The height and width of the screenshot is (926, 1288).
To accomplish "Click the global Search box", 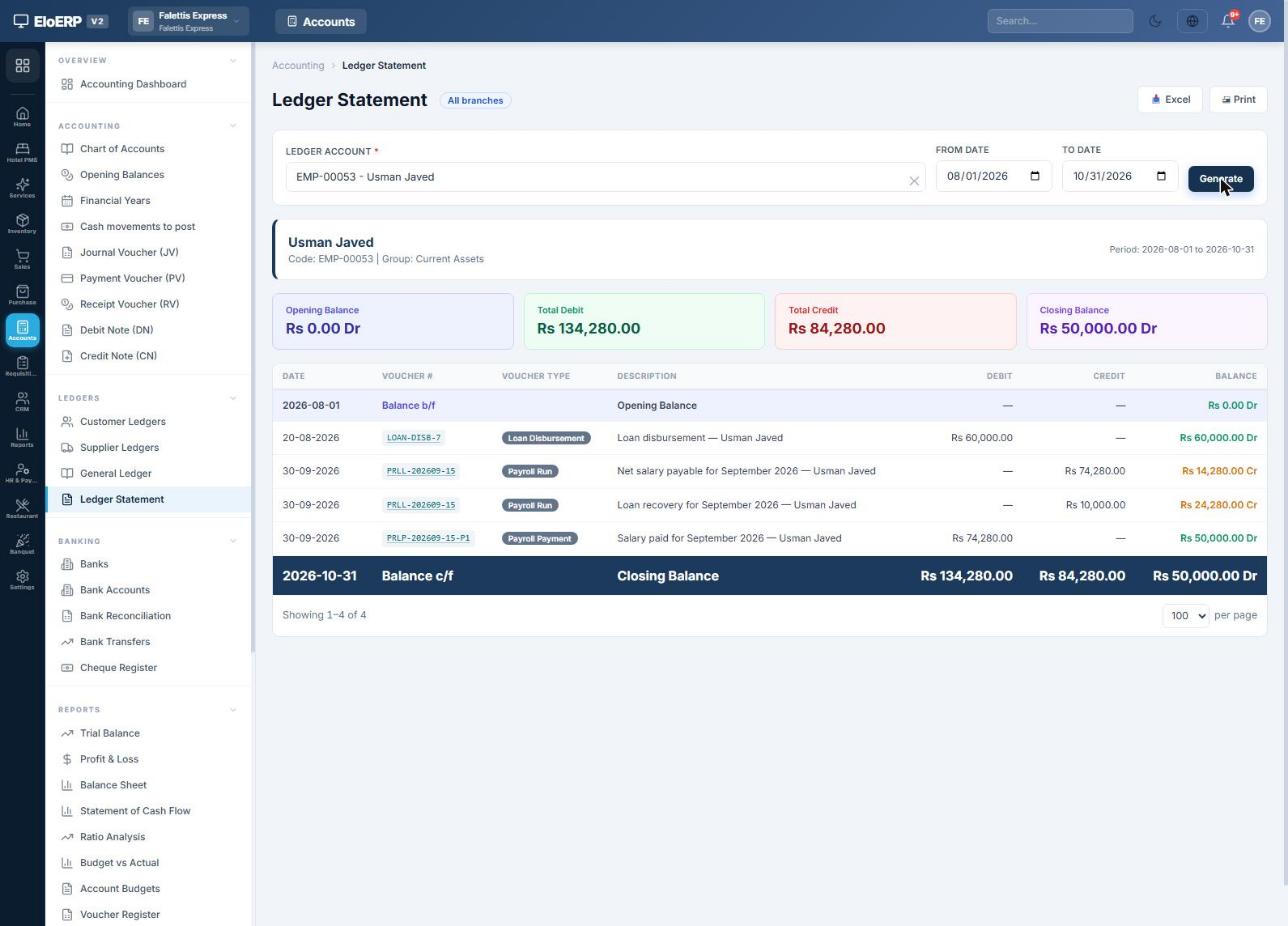I will point(1060,21).
